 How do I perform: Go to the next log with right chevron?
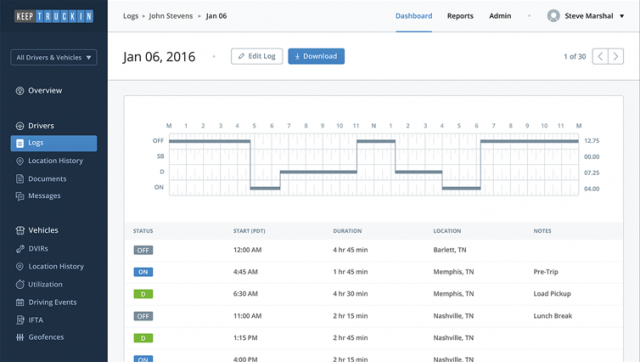point(616,56)
